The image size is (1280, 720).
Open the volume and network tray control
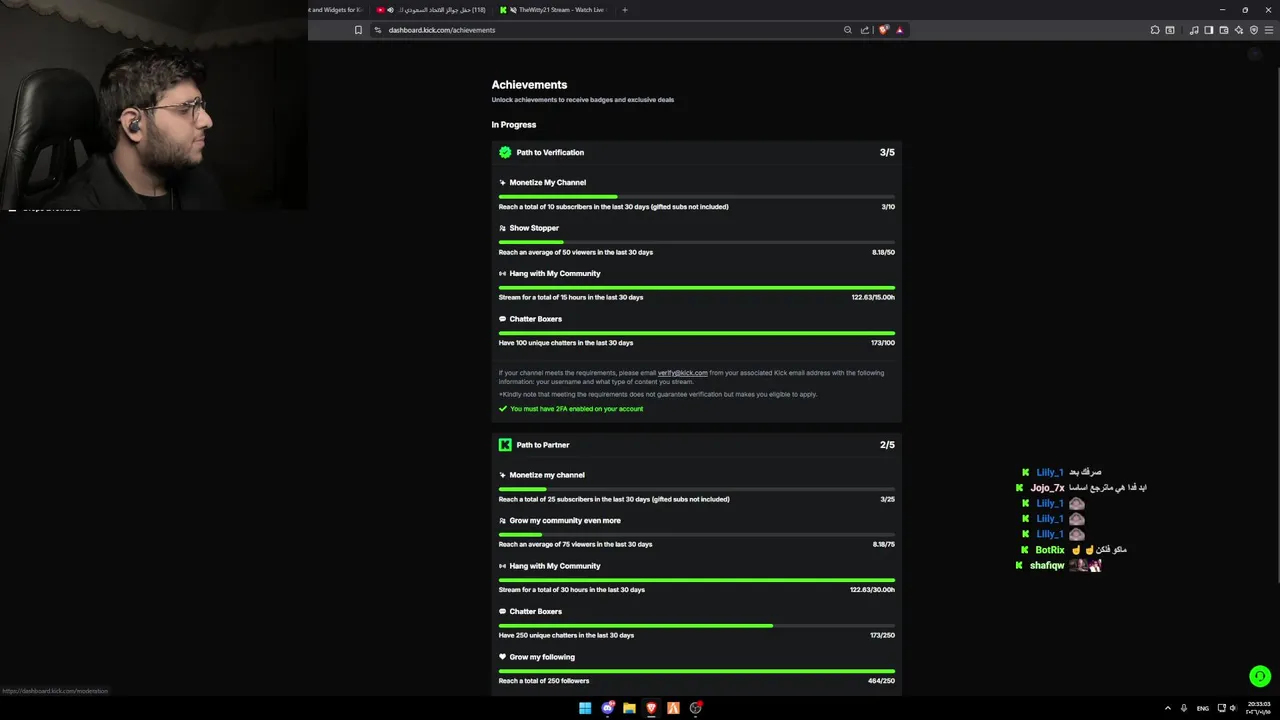[x=1228, y=708]
